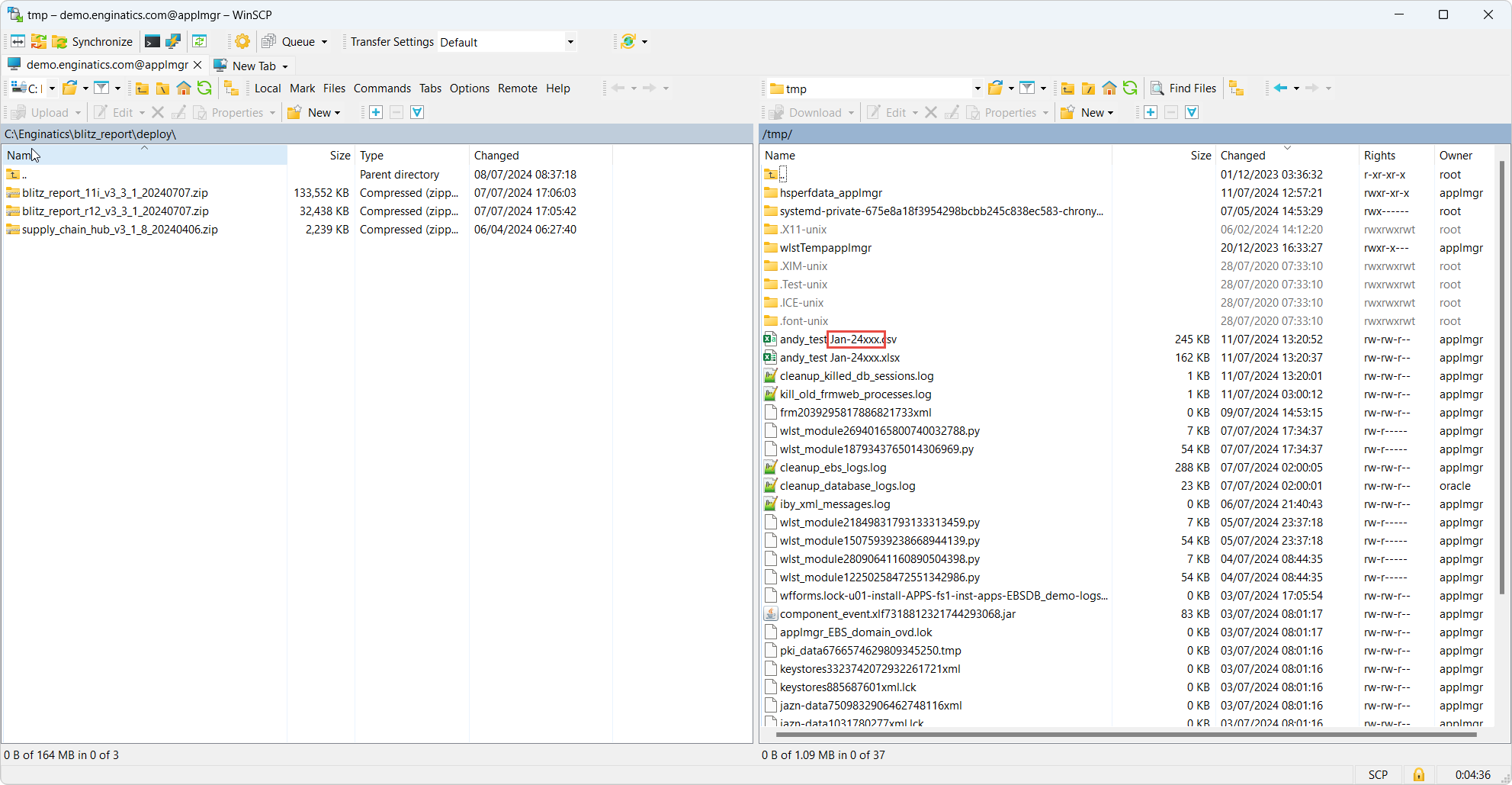Expand the globe refresh icon dropdown arrow
This screenshot has height=785, width=1512.
(644, 42)
